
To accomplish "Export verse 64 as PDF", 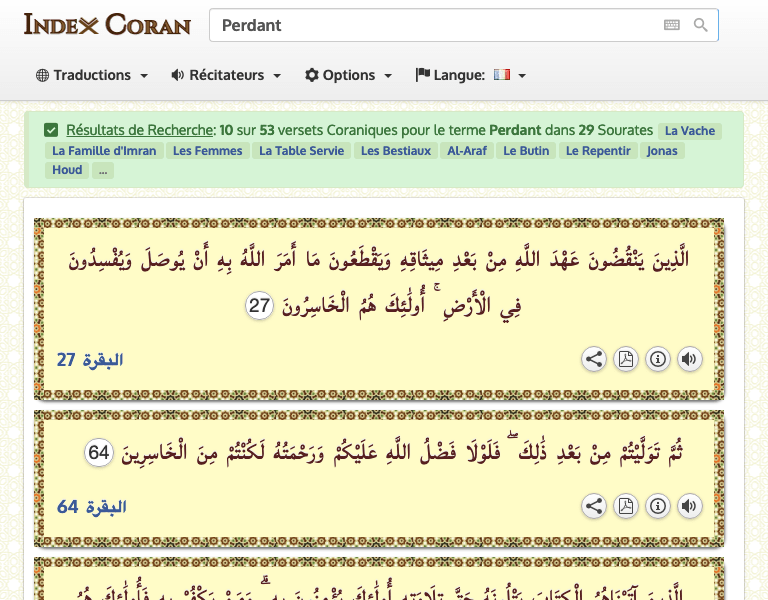I will coord(625,507).
